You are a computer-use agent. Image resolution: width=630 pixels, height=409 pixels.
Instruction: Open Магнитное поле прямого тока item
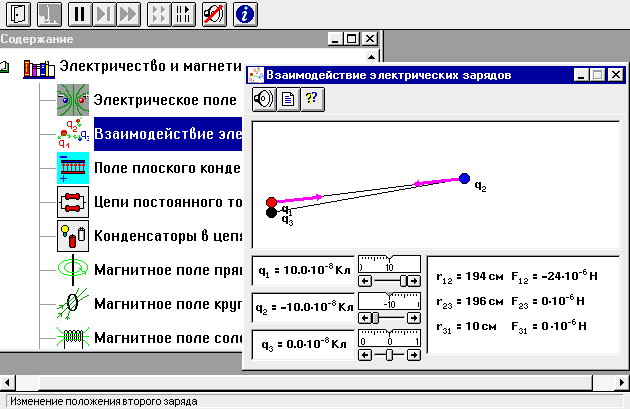tap(168, 270)
